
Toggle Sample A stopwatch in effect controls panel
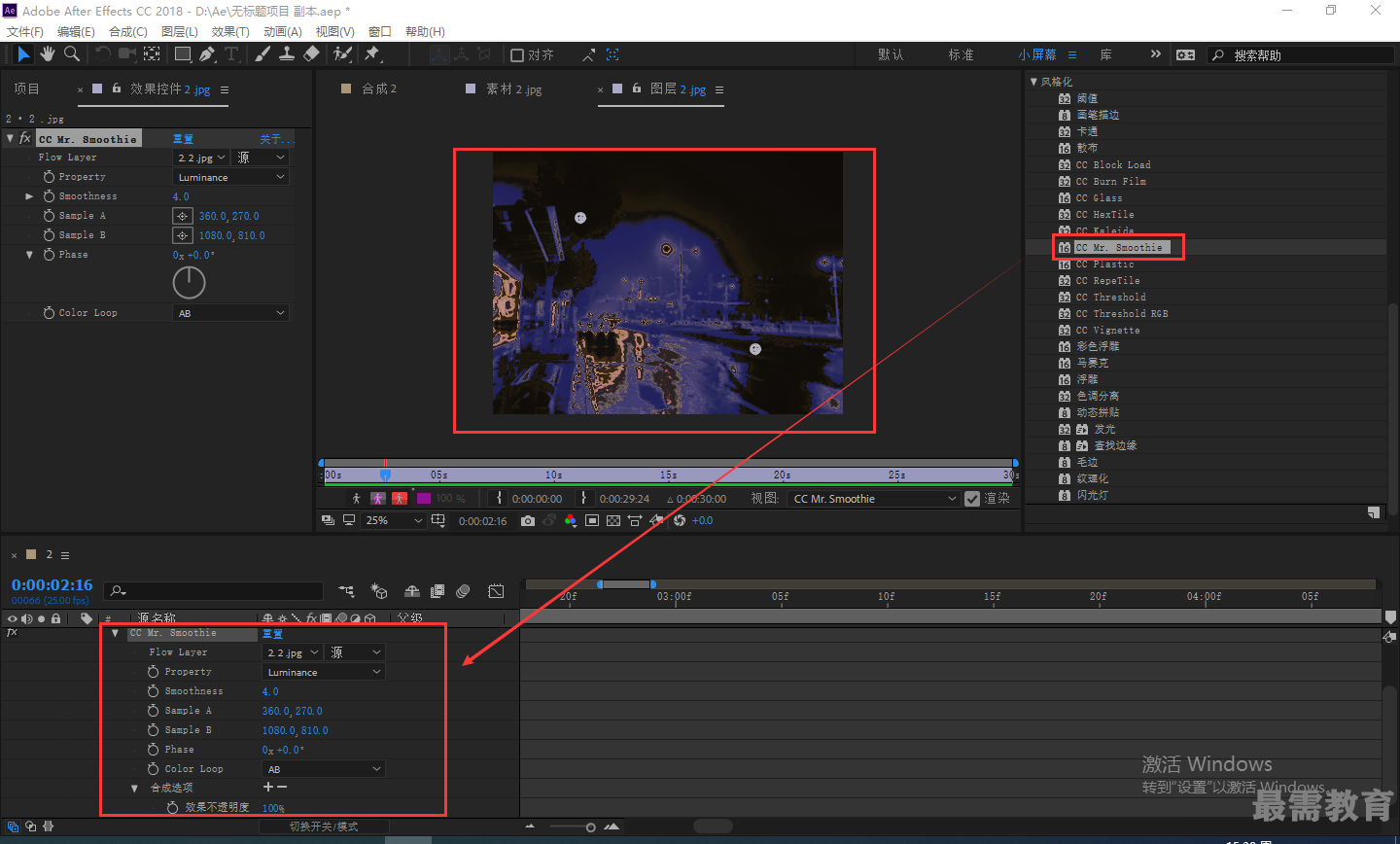tap(49, 216)
